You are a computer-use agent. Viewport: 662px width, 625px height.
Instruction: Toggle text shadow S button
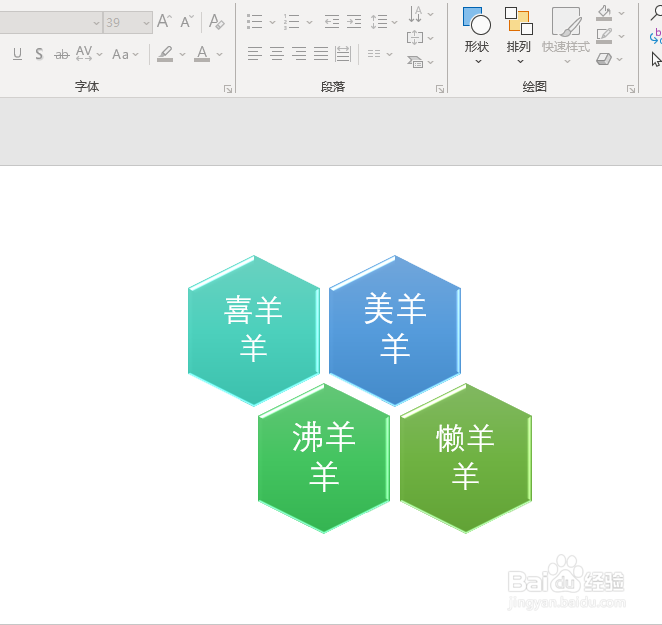point(39,54)
